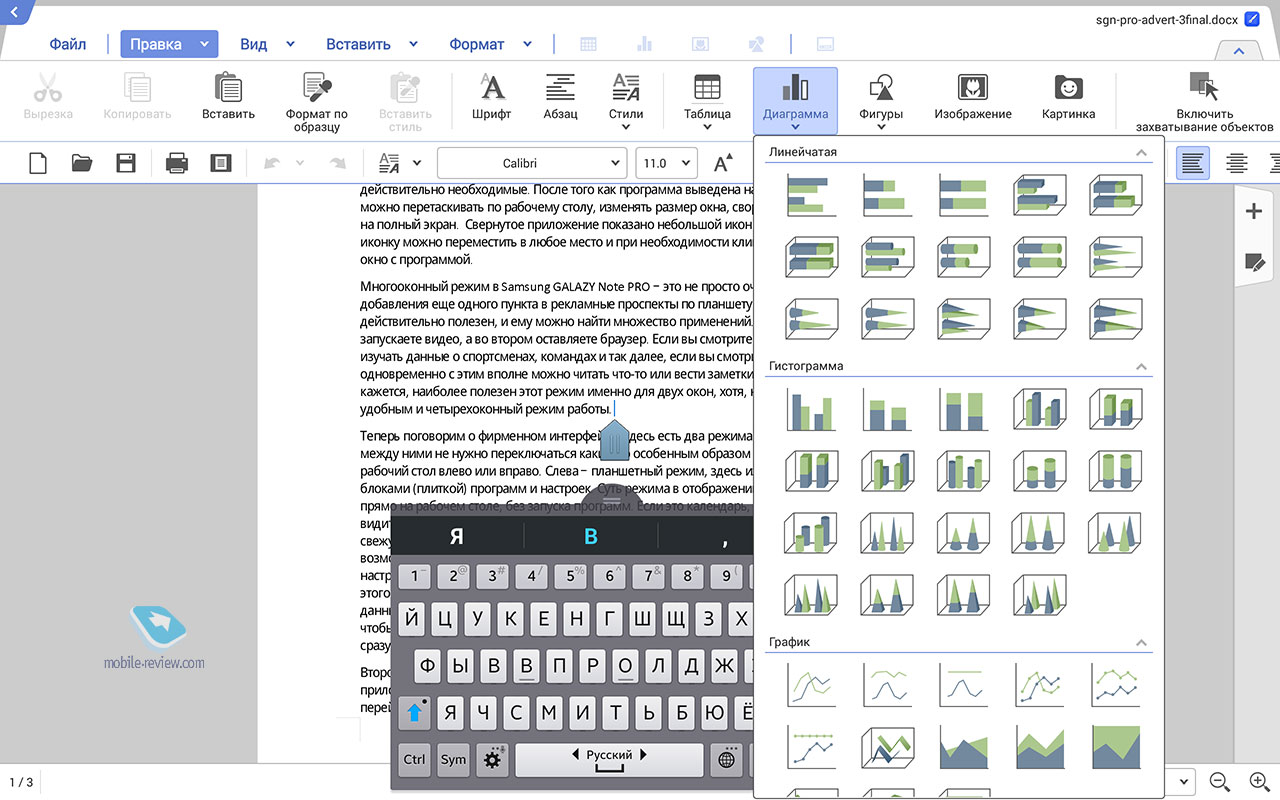The height and width of the screenshot is (800, 1280).
Task: Click the greyed chart icon in menu bar
Action: tap(644, 44)
